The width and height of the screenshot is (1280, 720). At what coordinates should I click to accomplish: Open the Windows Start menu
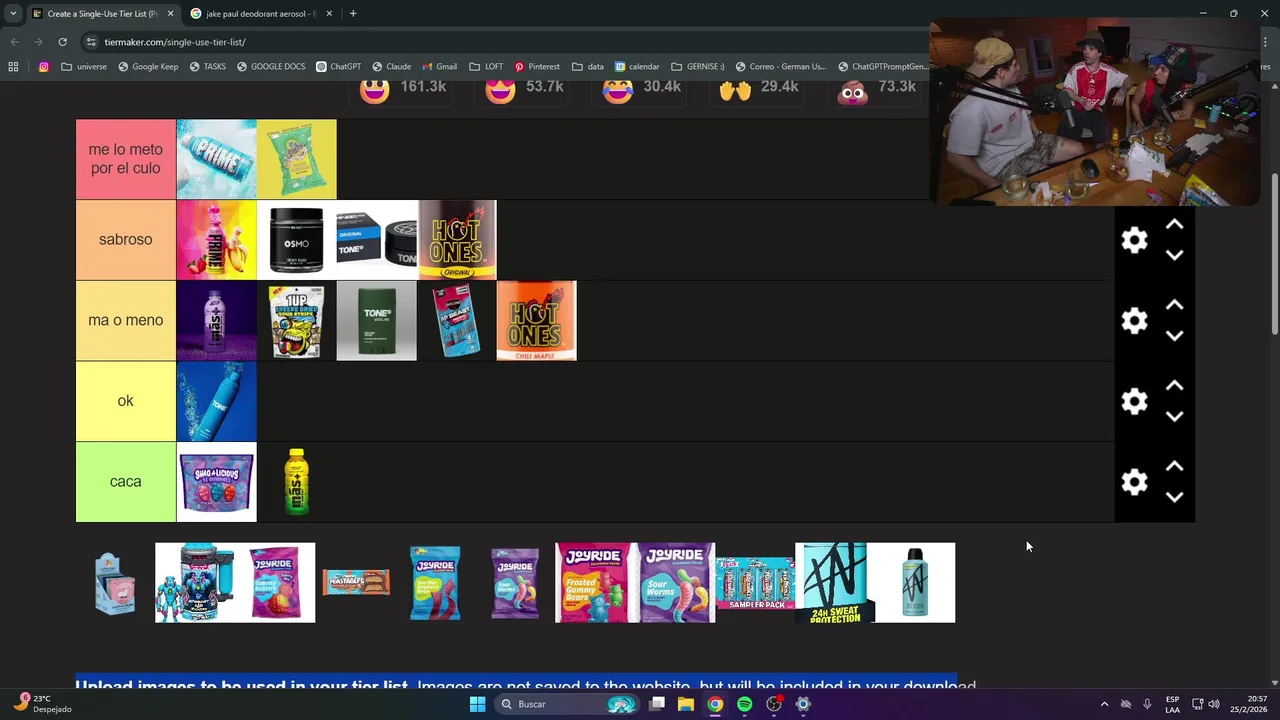click(478, 704)
